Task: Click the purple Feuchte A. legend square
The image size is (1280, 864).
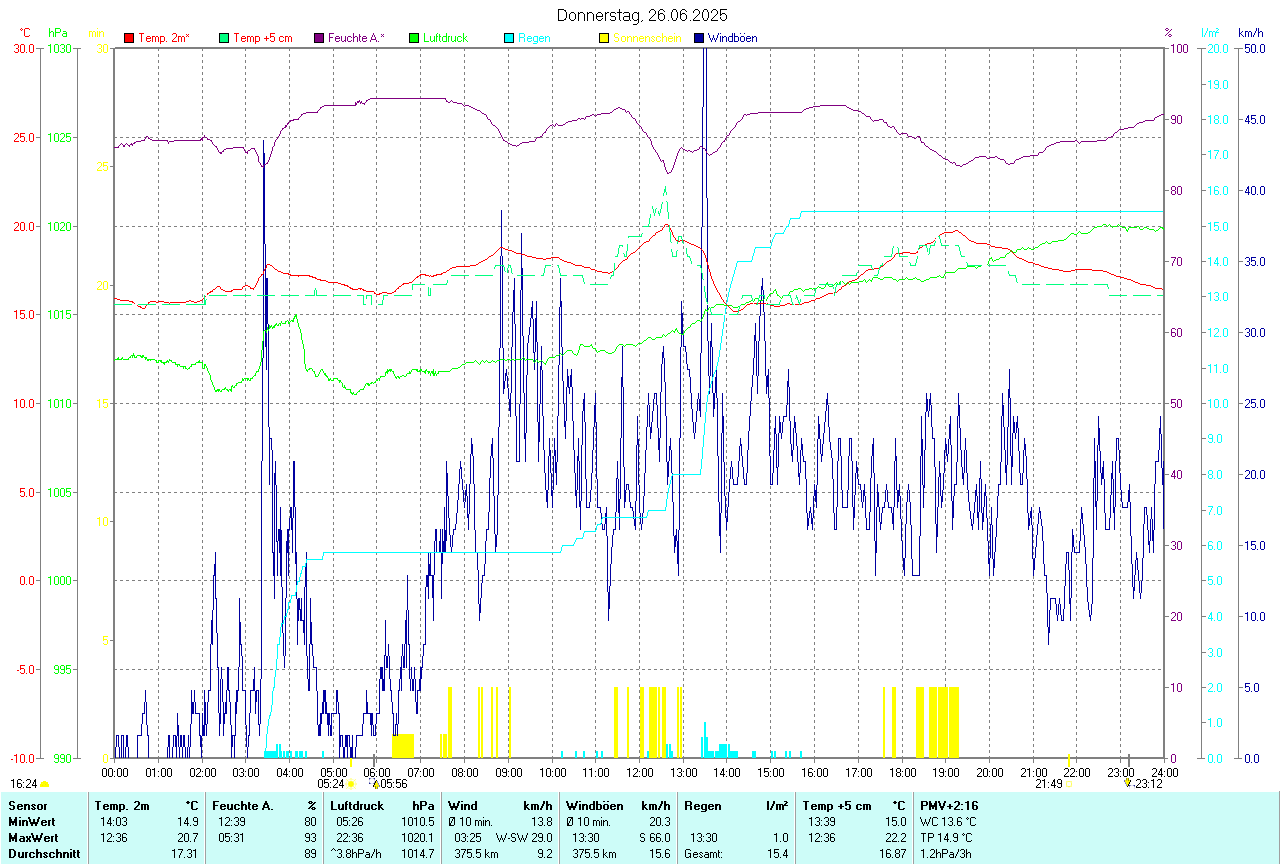Action: 319,38
